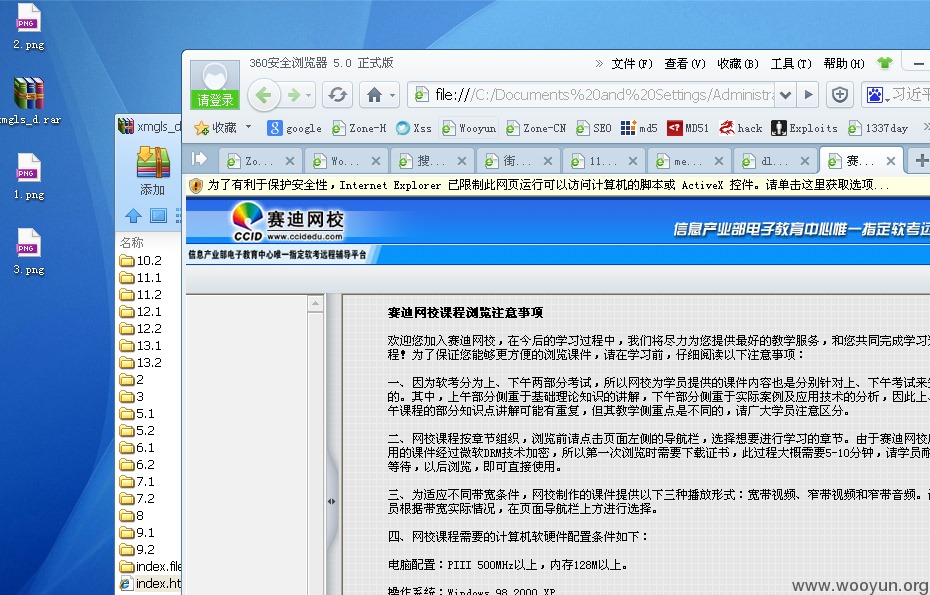The width and height of the screenshot is (930, 595).
Task: Select index.files folder in archive list
Action: (151, 567)
